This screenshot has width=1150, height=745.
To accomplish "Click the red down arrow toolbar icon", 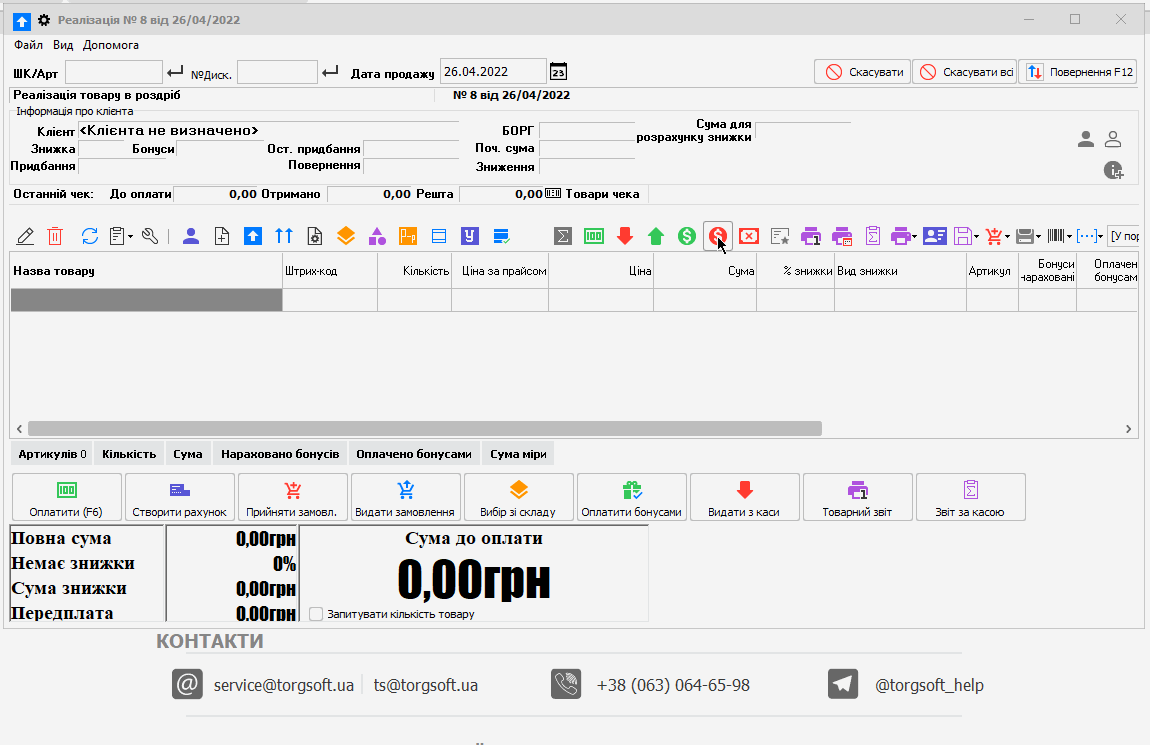I will 625,236.
